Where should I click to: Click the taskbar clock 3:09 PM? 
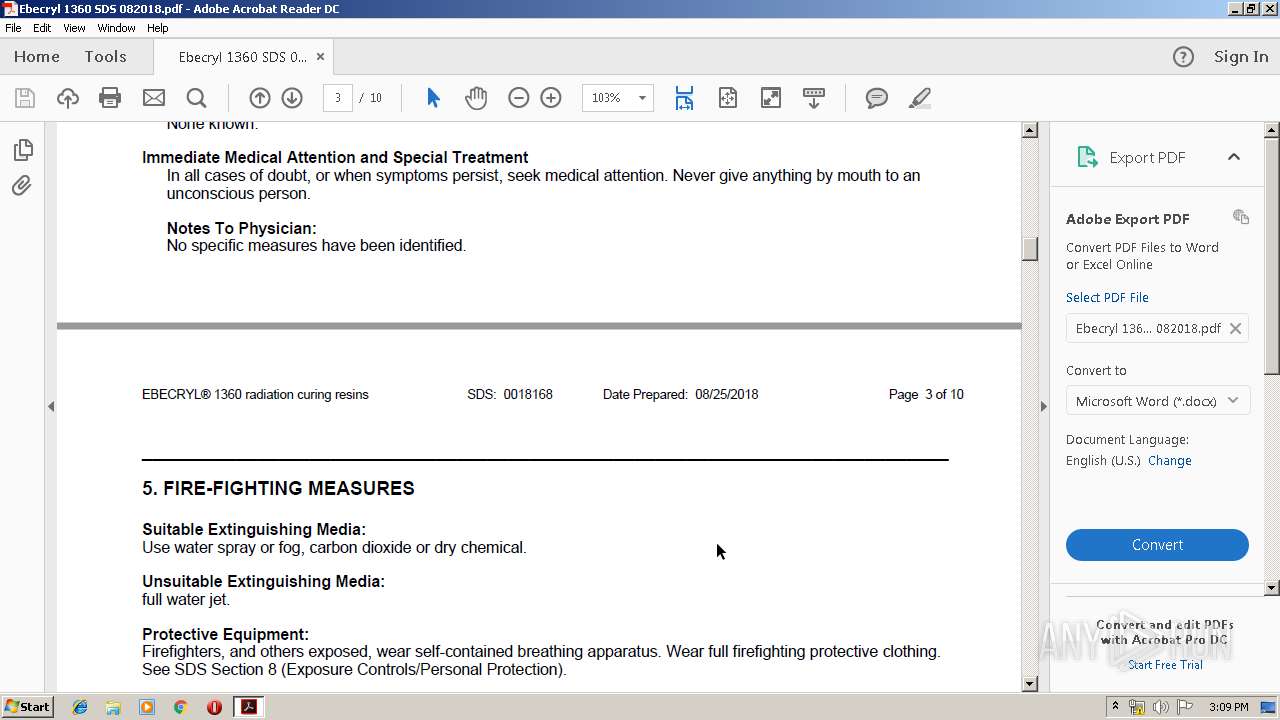pos(1228,707)
